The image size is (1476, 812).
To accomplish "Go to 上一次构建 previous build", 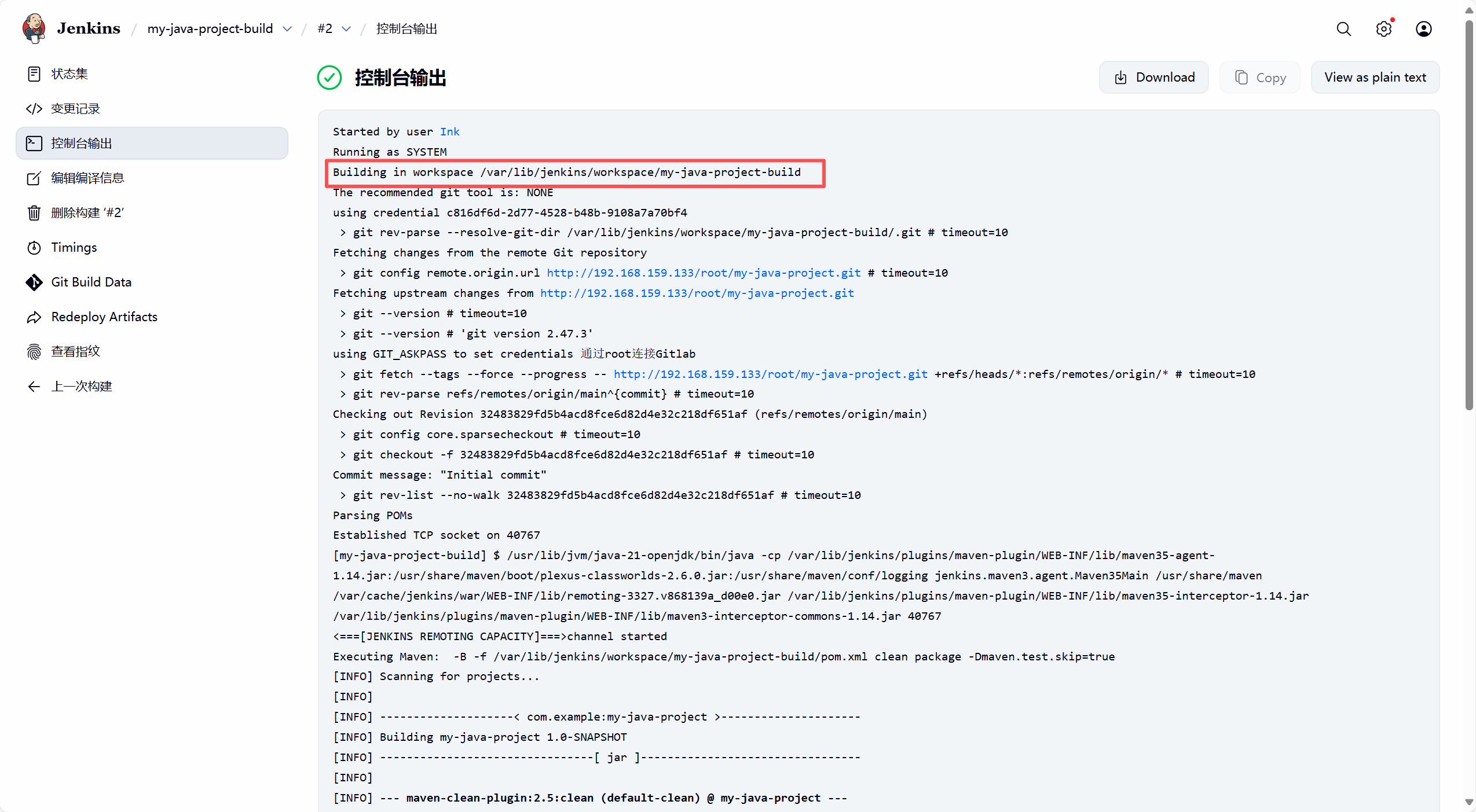I will coord(81,386).
